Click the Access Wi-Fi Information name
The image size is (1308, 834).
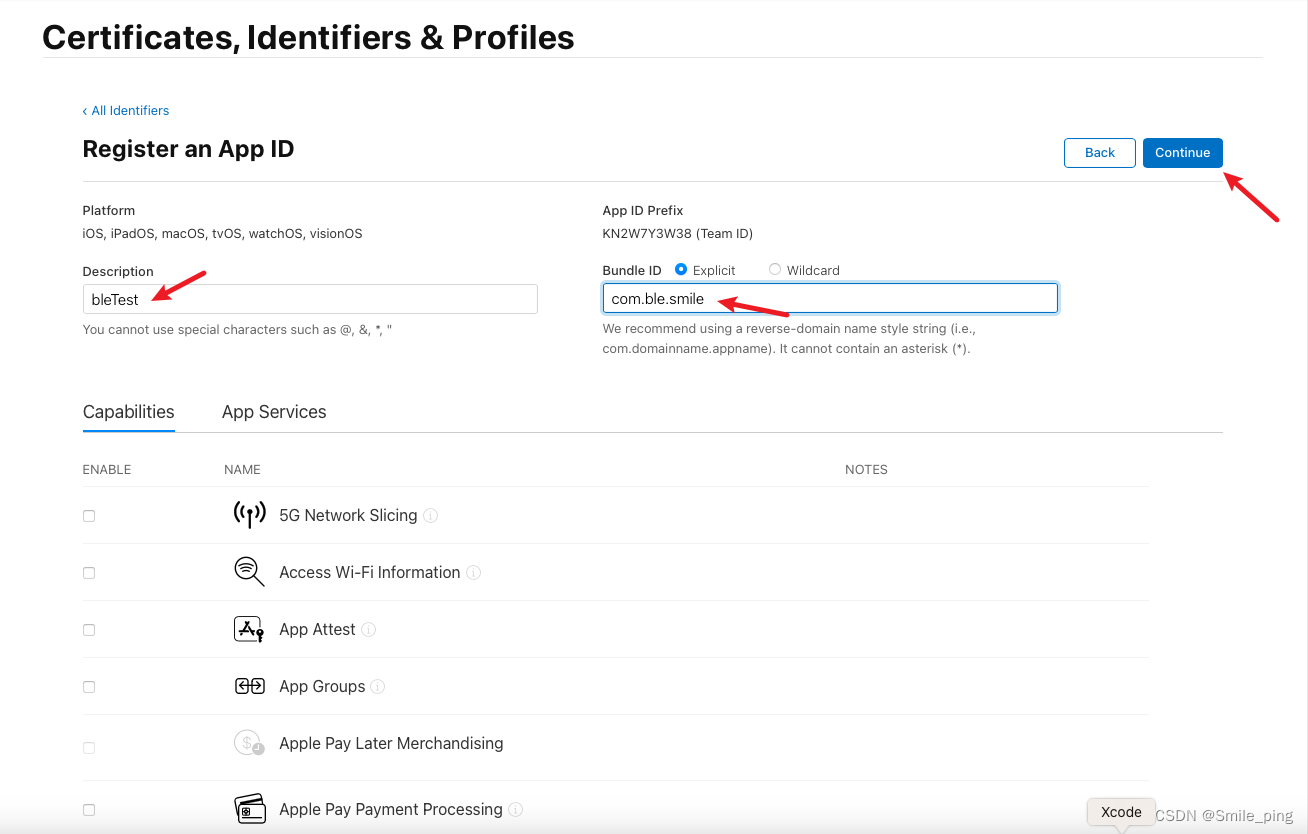(x=370, y=572)
